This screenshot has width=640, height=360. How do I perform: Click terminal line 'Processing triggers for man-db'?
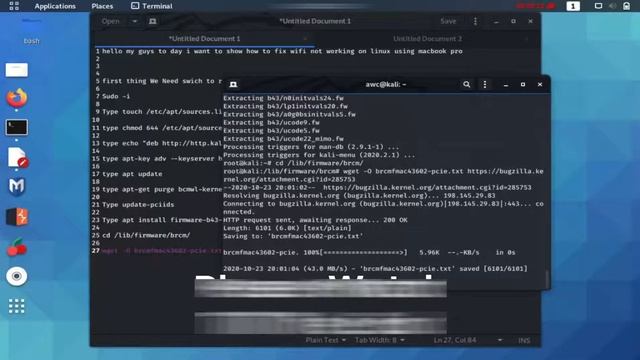(311, 147)
